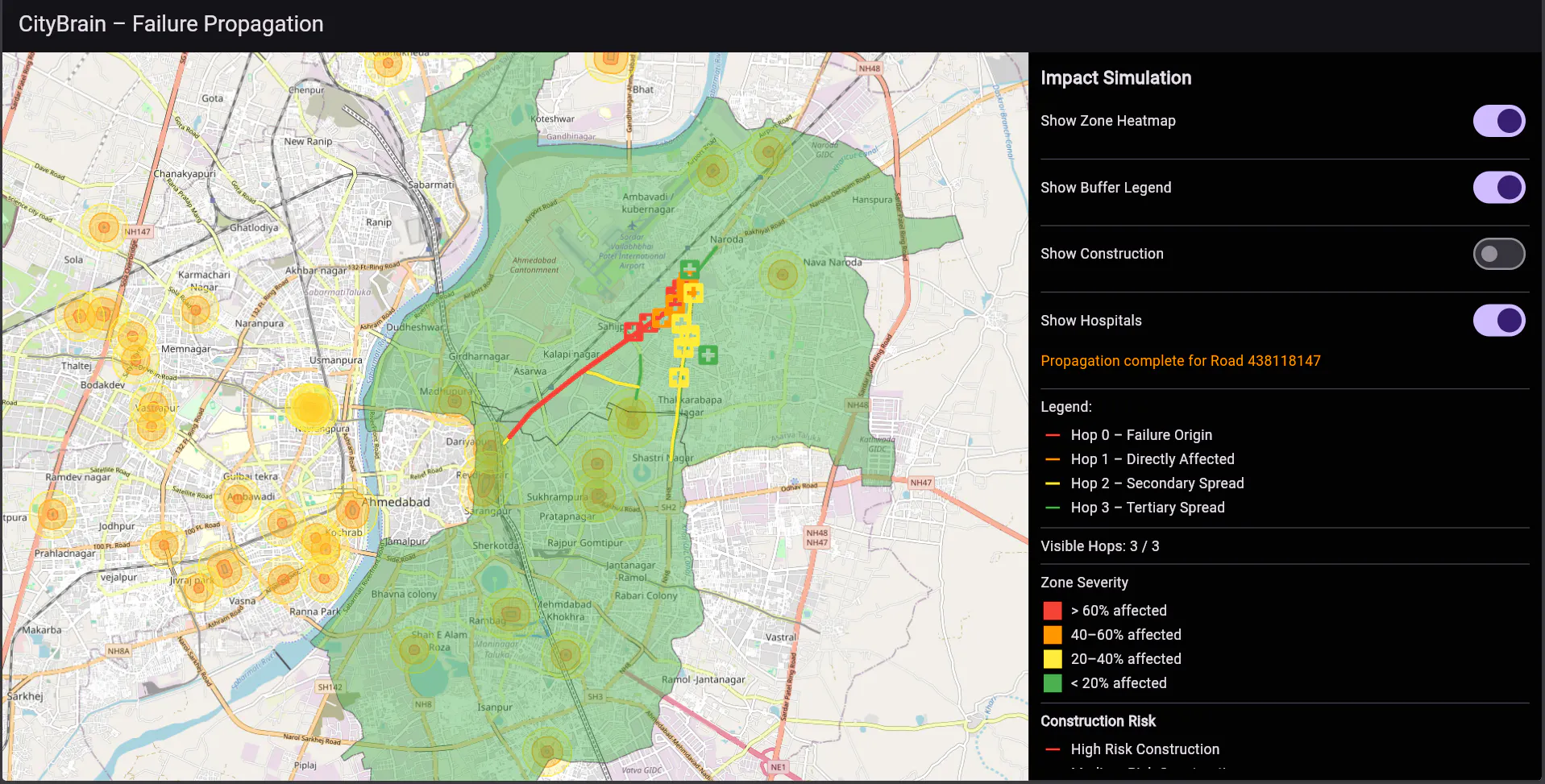The height and width of the screenshot is (784, 1545).
Task: Enable the Show Construction toggle
Action: (1499, 254)
